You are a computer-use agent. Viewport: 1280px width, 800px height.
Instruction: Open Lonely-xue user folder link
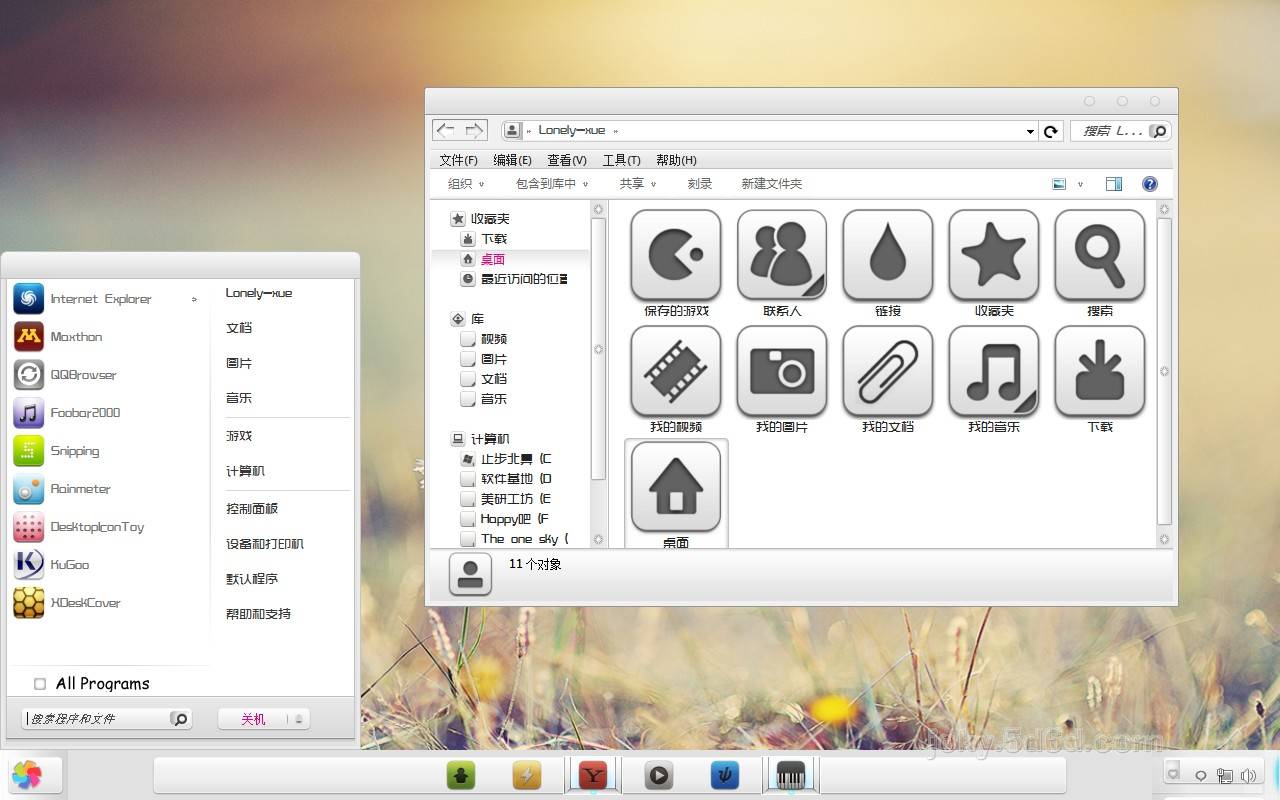click(x=259, y=293)
